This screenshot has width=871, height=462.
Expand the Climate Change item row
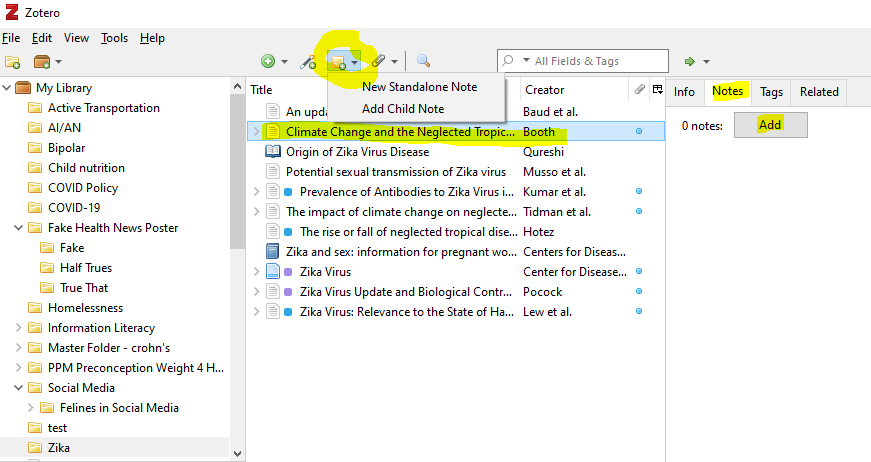(x=256, y=132)
